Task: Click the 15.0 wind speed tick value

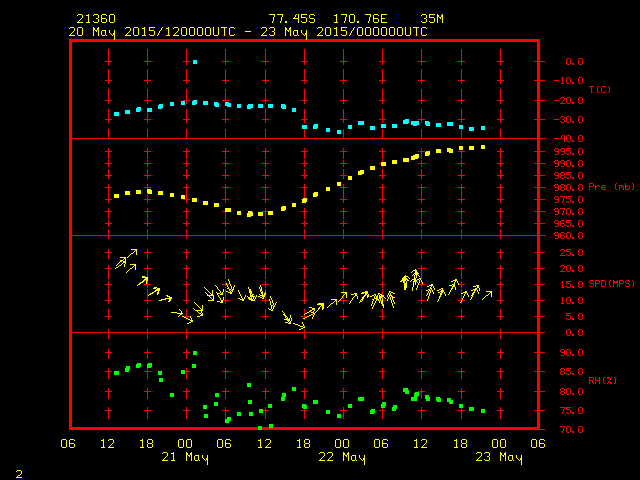Action: (571, 284)
